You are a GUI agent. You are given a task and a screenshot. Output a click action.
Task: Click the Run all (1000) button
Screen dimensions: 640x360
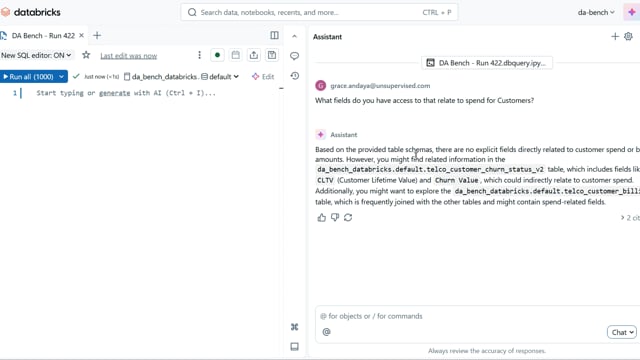pyautogui.click(x=28, y=77)
